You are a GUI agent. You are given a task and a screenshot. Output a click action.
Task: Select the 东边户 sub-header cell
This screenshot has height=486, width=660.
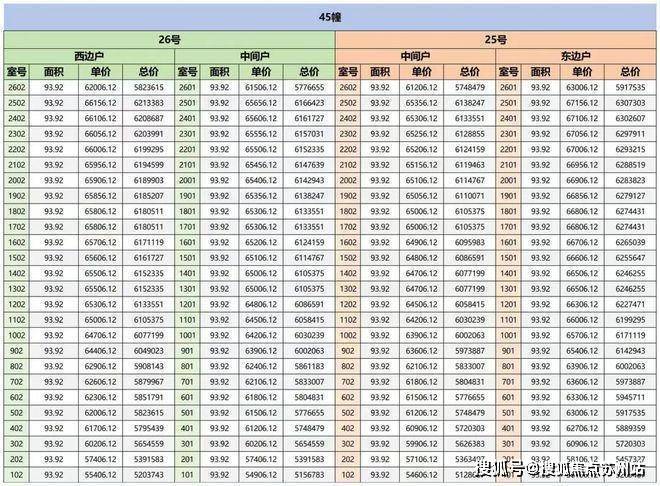pos(576,56)
